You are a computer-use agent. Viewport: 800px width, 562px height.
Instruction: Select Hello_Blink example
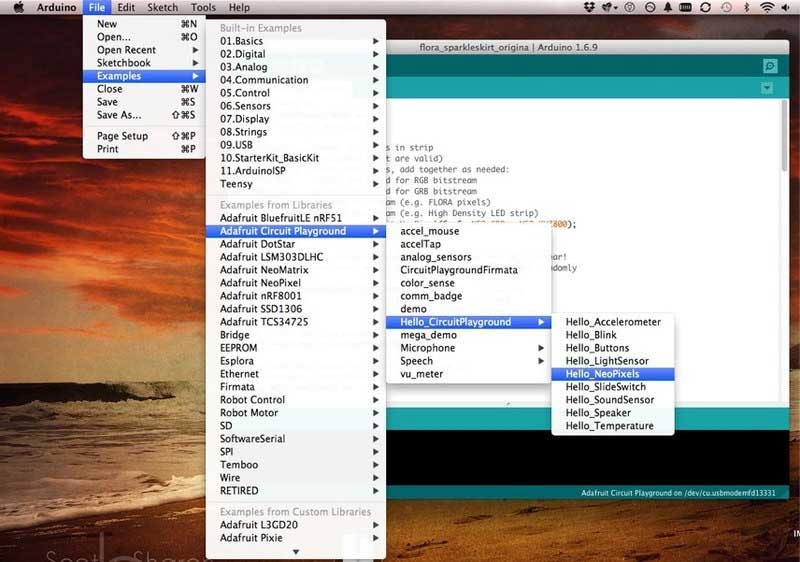[x=590, y=335]
